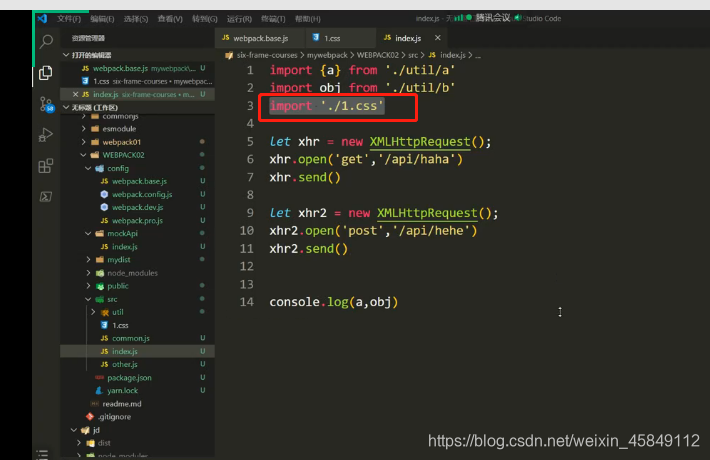Click the 腾讯会议 indicator in title bar

493,18
